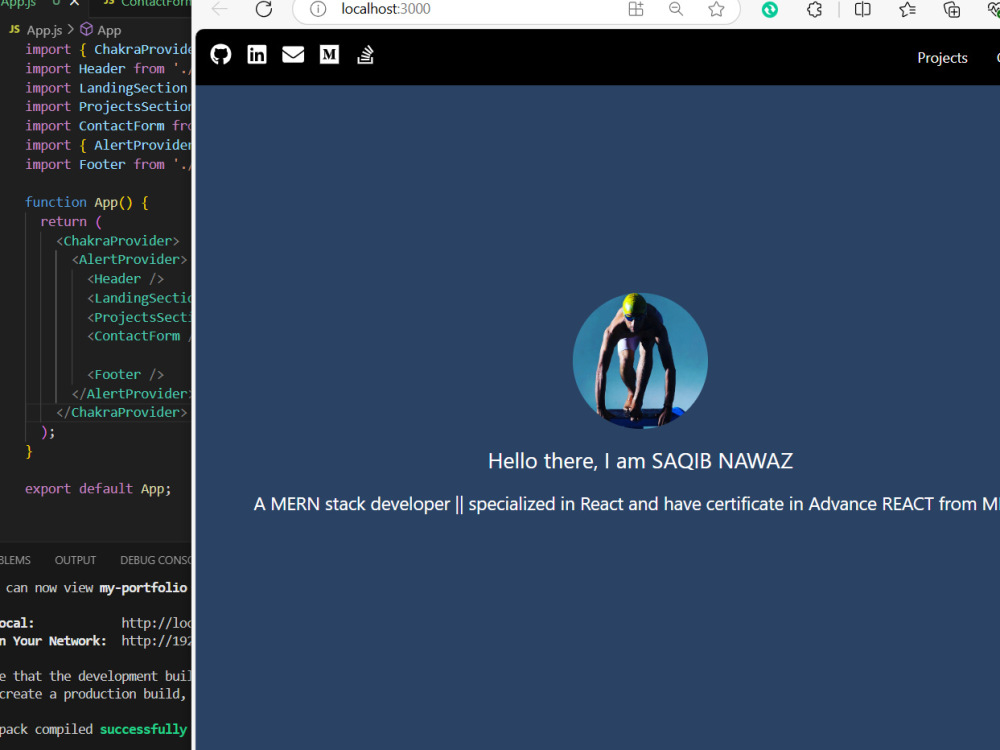1000x750 pixels.
Task: Click the '<Footer />' code line
Action: (126, 375)
